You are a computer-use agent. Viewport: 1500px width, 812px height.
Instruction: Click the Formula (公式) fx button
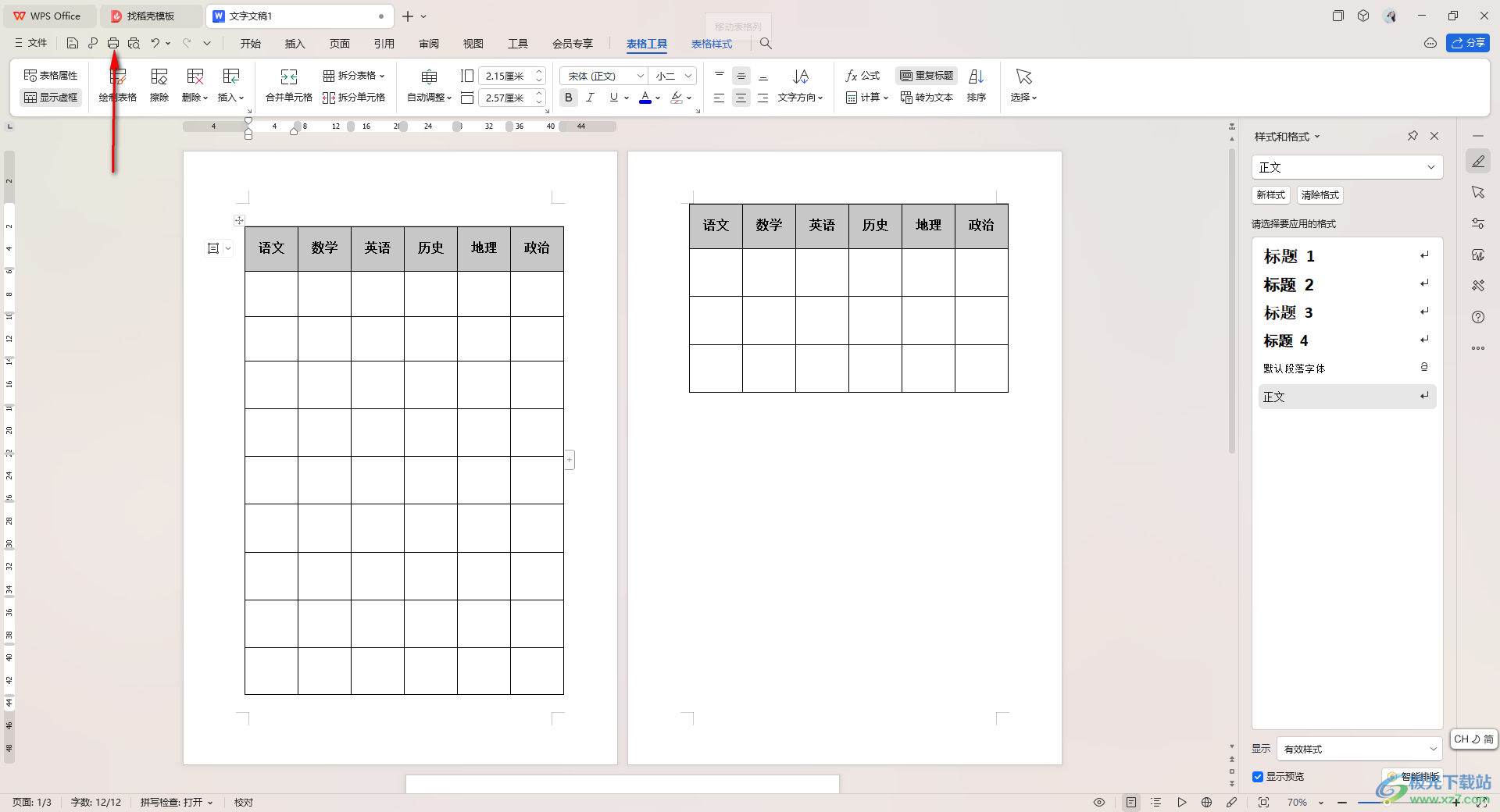coord(862,76)
